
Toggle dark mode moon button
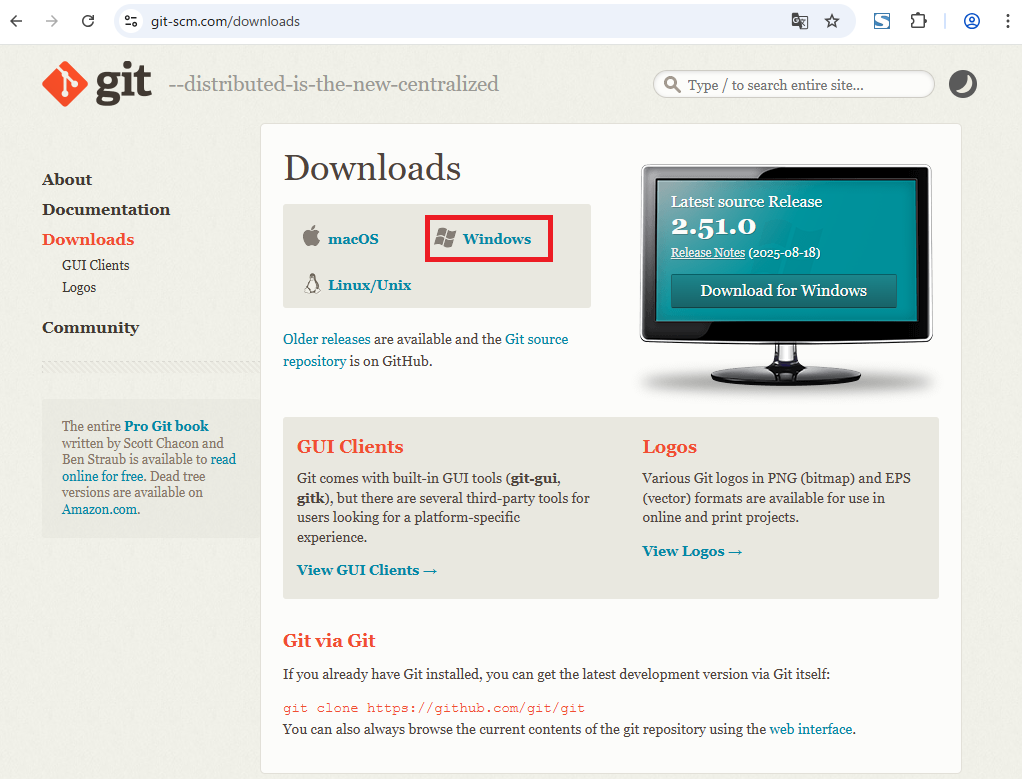(x=963, y=84)
